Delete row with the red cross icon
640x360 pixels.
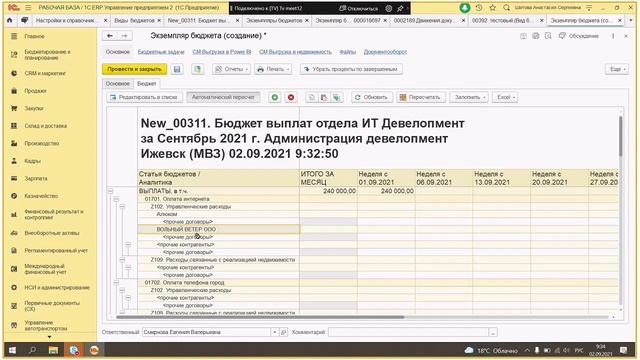point(291,97)
